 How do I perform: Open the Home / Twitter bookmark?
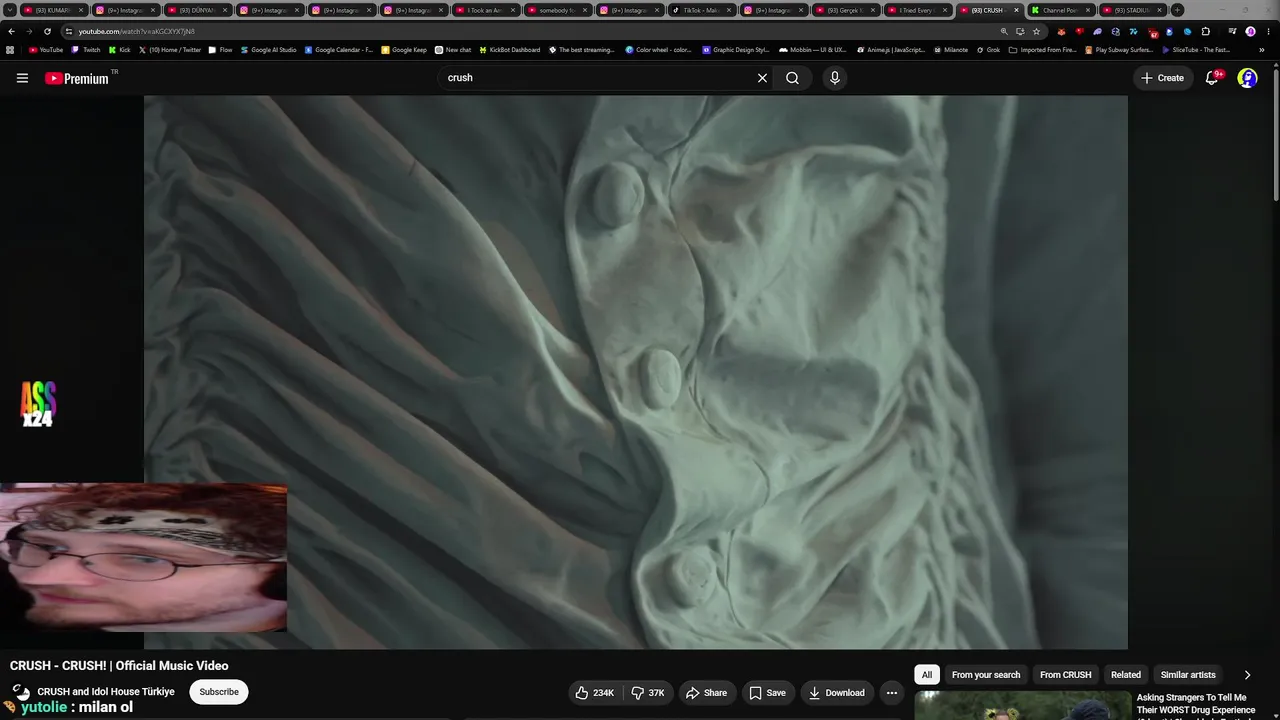(x=170, y=49)
